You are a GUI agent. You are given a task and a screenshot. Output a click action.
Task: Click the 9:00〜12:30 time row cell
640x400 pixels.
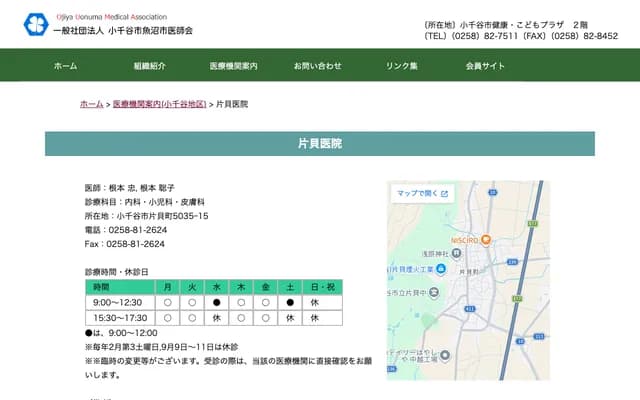pyautogui.click(x=118, y=302)
